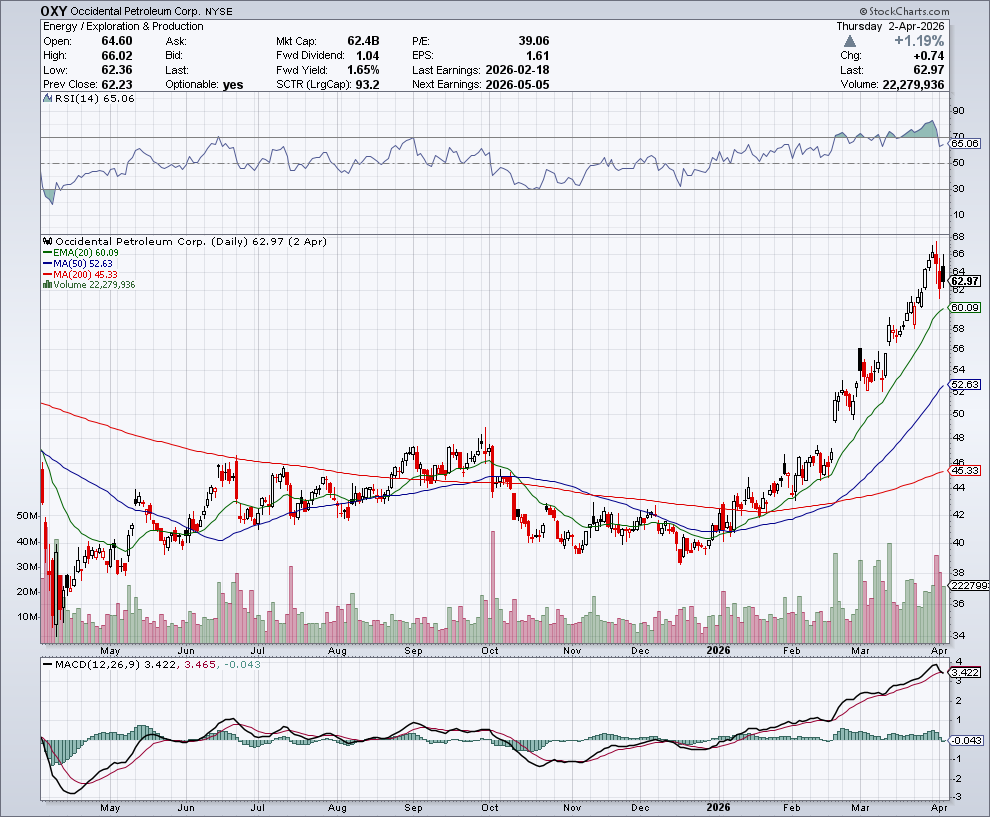The height and width of the screenshot is (817, 990).
Task: Click the black line marker before MACD(12,26,9)
Action: pyautogui.click(x=47, y=665)
